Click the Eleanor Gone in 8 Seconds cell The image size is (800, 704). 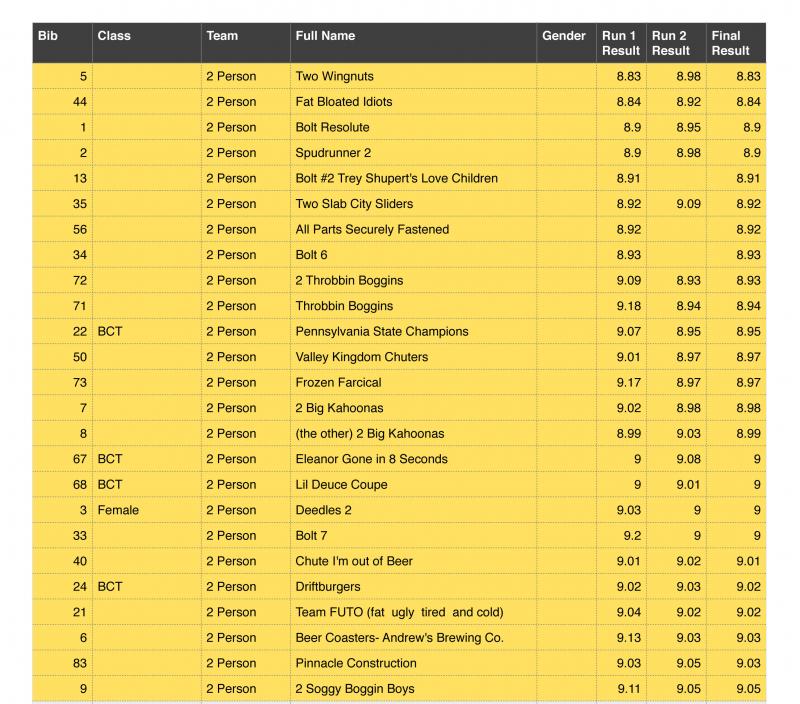413,459
